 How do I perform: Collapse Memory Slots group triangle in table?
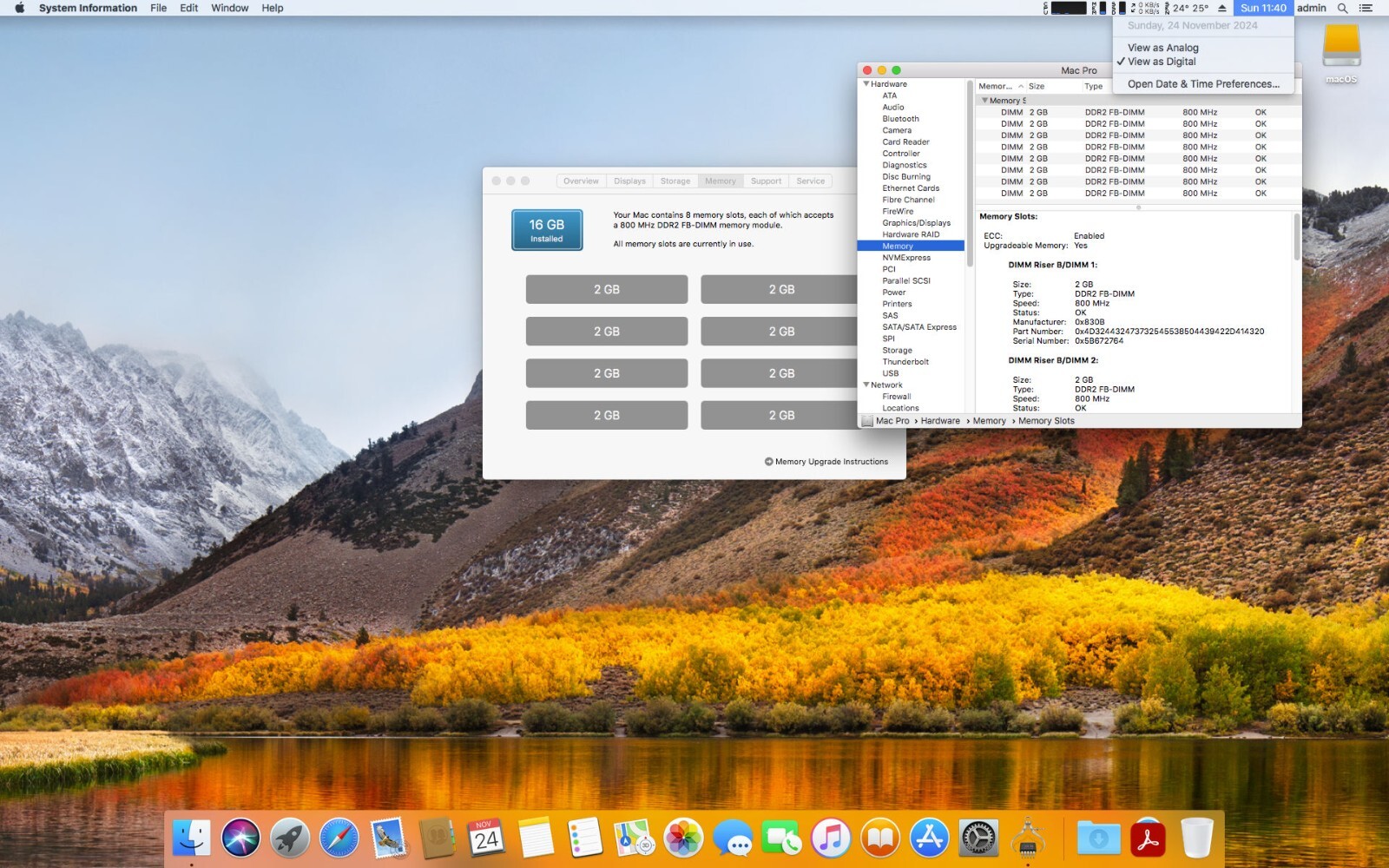pyautogui.click(x=984, y=101)
